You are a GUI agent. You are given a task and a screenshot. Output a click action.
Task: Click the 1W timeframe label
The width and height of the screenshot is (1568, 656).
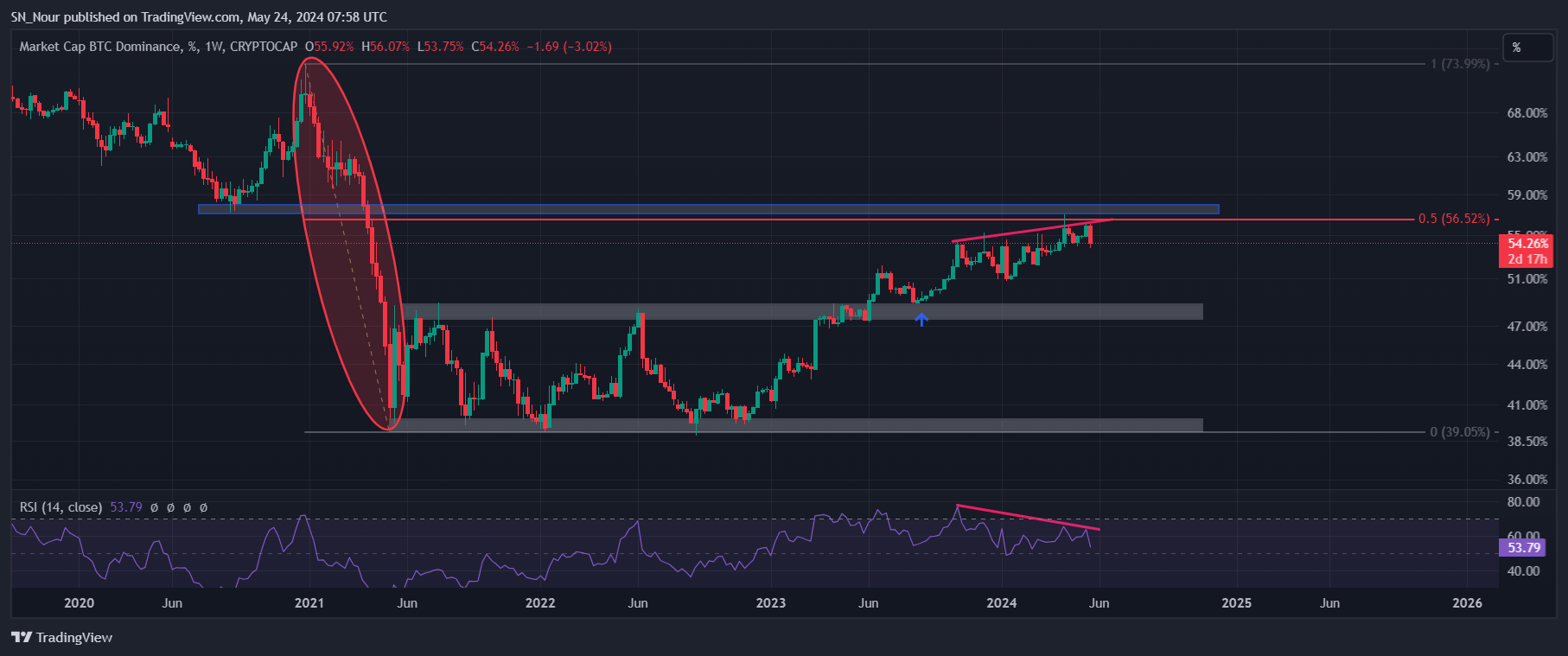click(x=214, y=47)
